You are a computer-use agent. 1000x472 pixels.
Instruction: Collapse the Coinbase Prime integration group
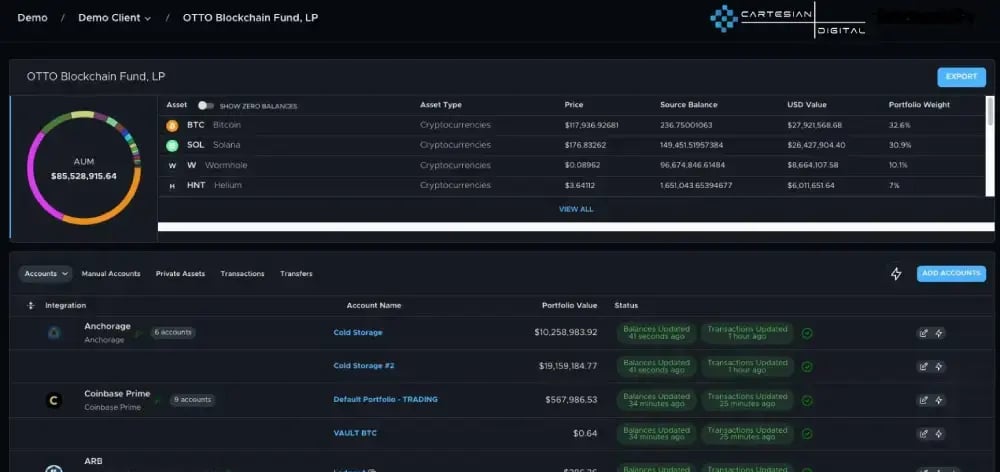157,400
